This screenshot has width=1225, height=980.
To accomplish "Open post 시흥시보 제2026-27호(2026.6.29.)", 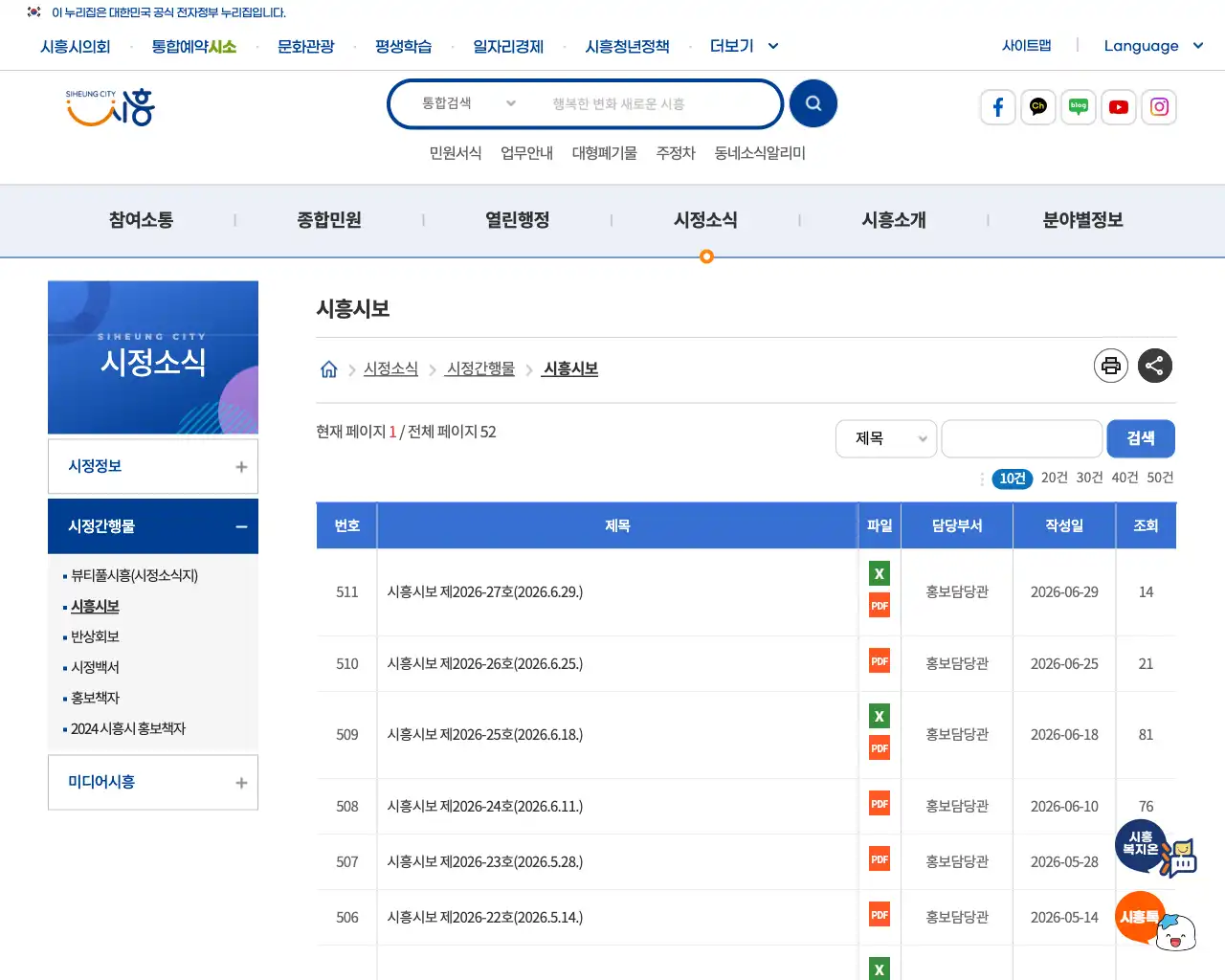I will (485, 591).
